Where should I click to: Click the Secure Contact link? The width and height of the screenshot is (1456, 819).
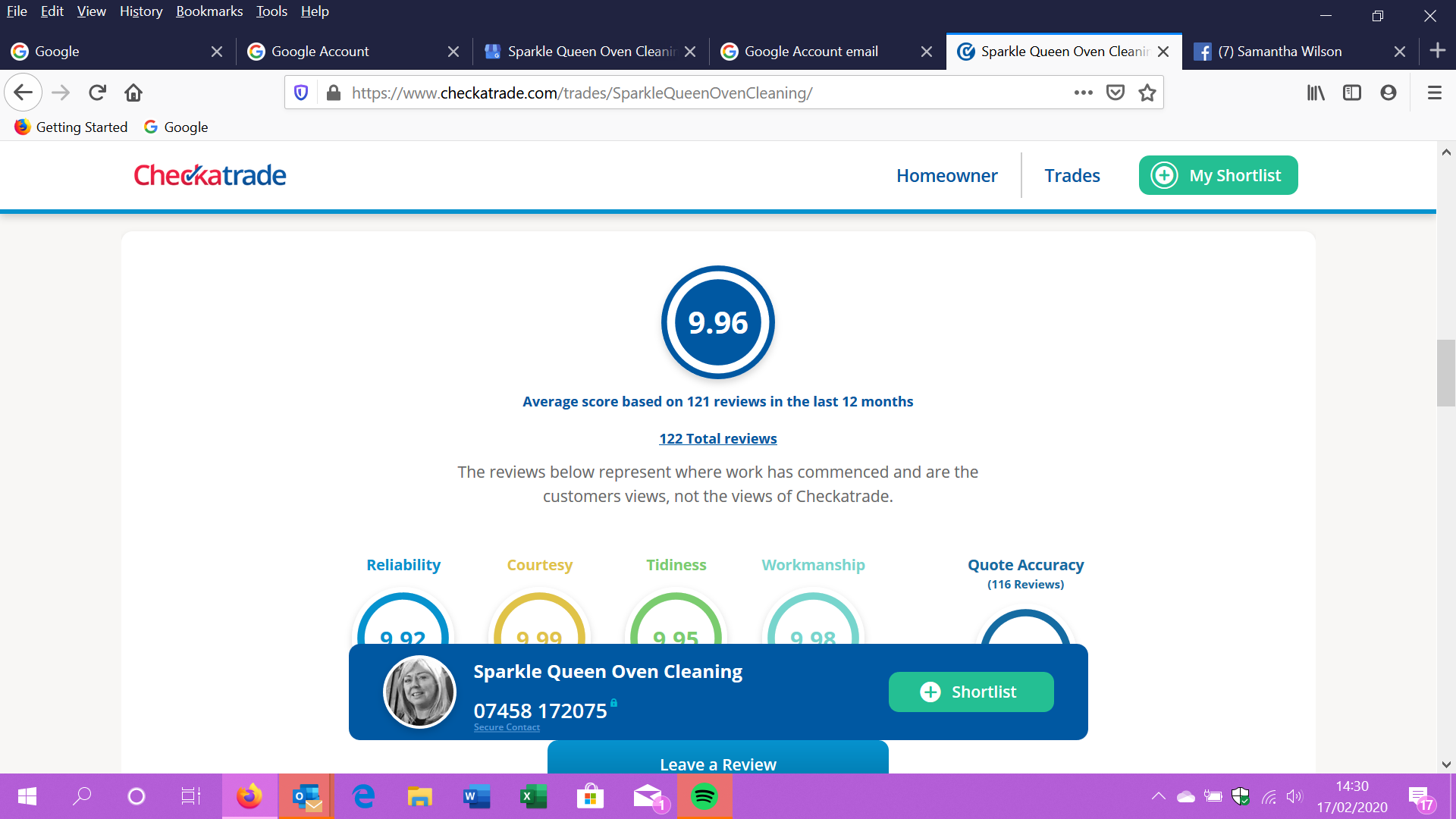tap(507, 727)
